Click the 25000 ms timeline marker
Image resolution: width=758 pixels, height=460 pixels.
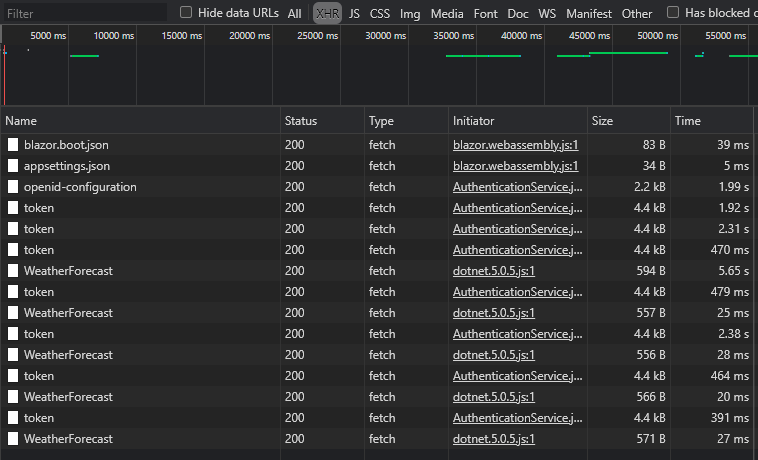(318, 36)
